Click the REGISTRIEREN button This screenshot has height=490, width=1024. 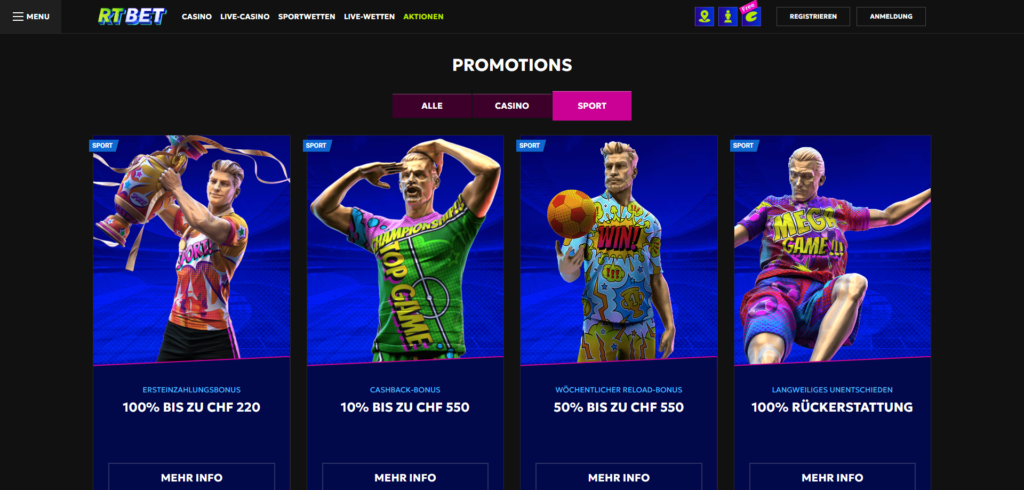pyautogui.click(x=813, y=16)
